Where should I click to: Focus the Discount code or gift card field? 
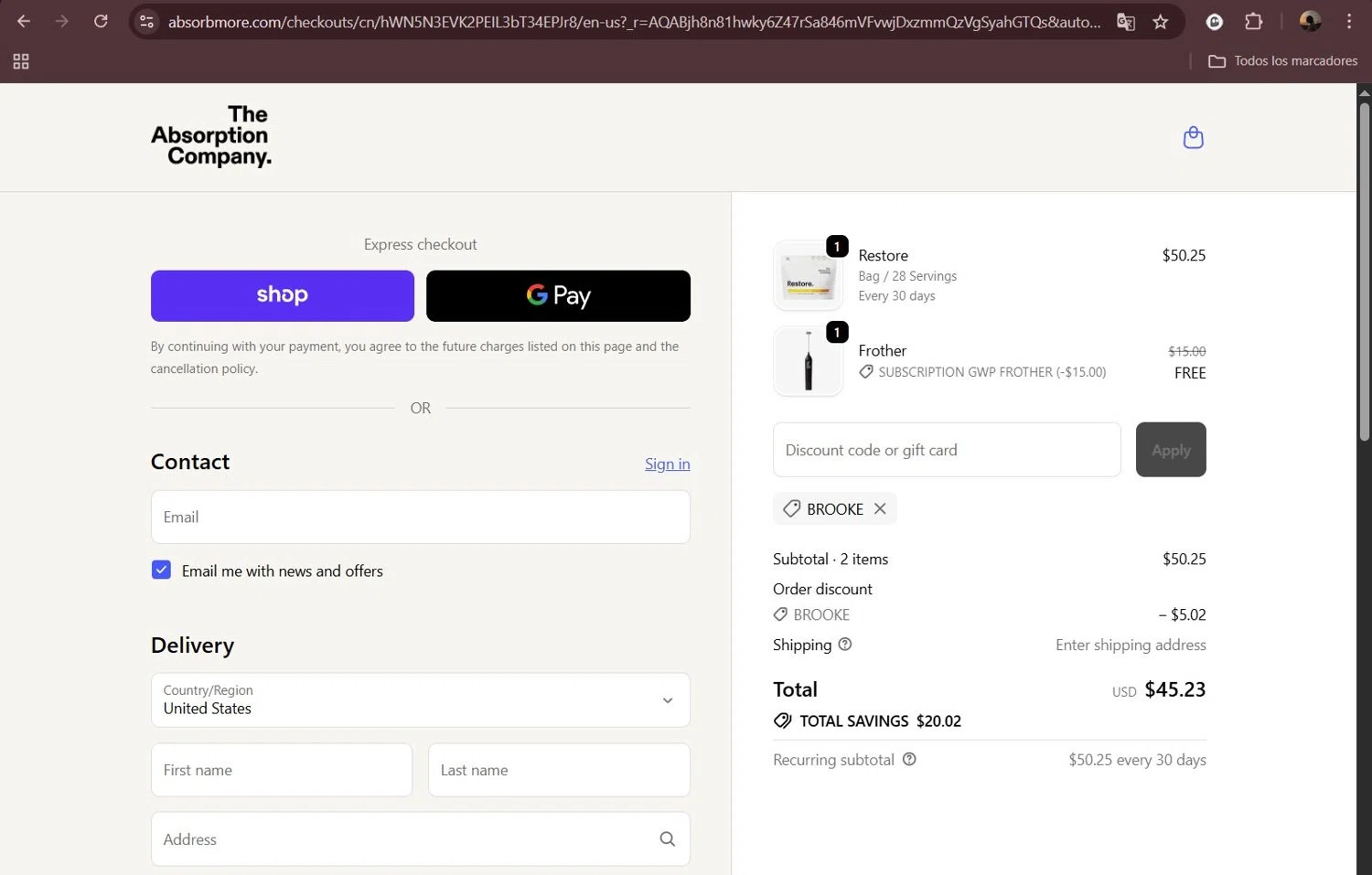pyautogui.click(x=947, y=449)
